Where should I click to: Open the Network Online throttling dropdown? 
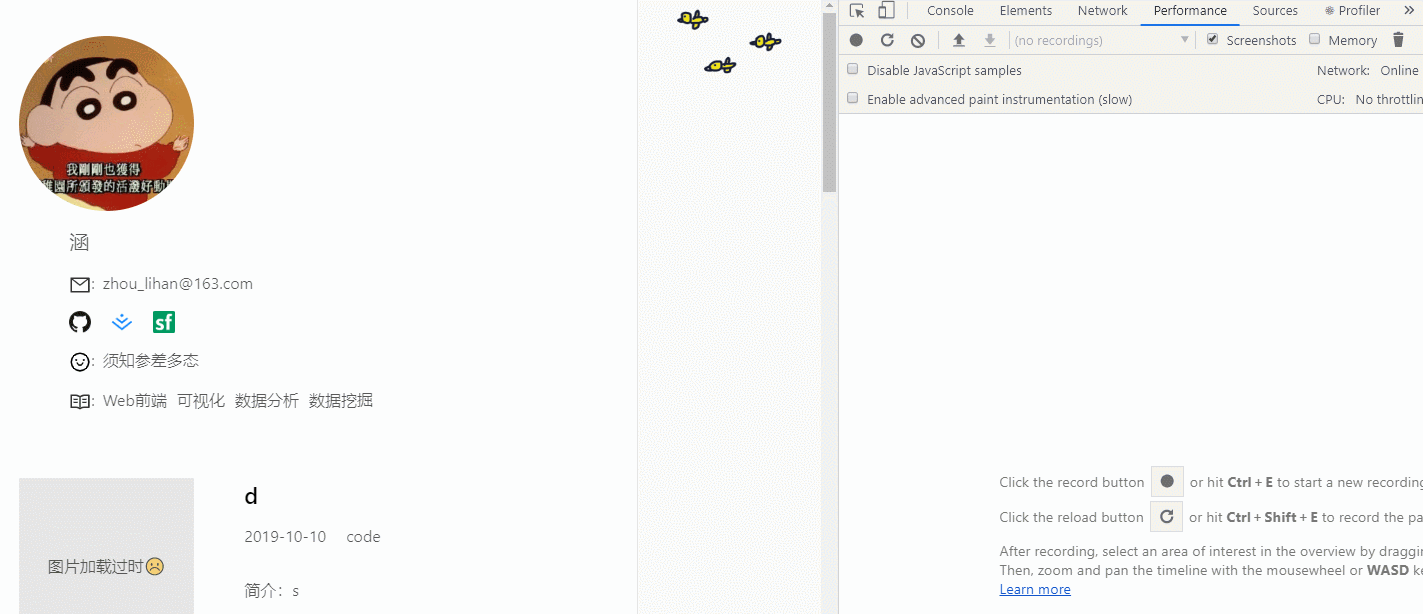(x=1400, y=70)
